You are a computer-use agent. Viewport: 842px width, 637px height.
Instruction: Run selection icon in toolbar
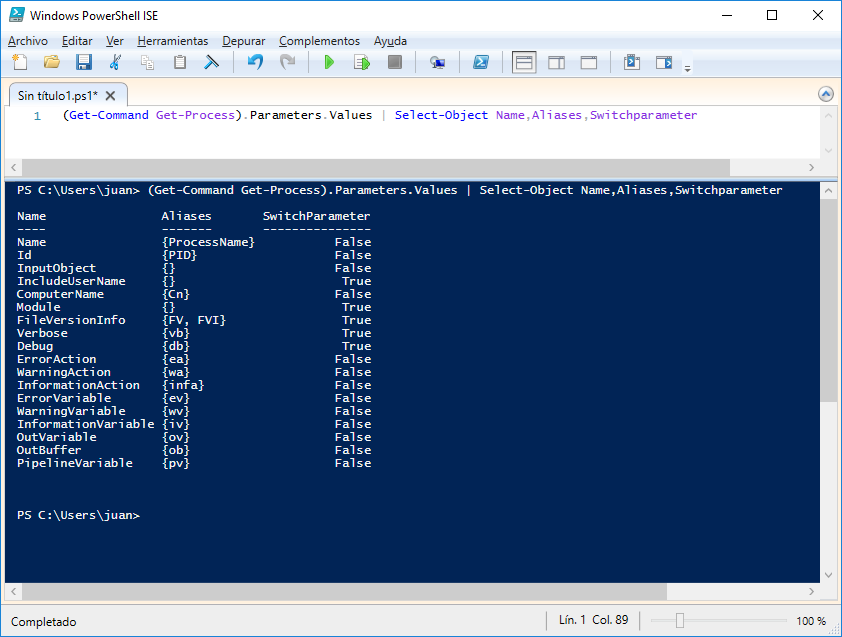click(362, 62)
